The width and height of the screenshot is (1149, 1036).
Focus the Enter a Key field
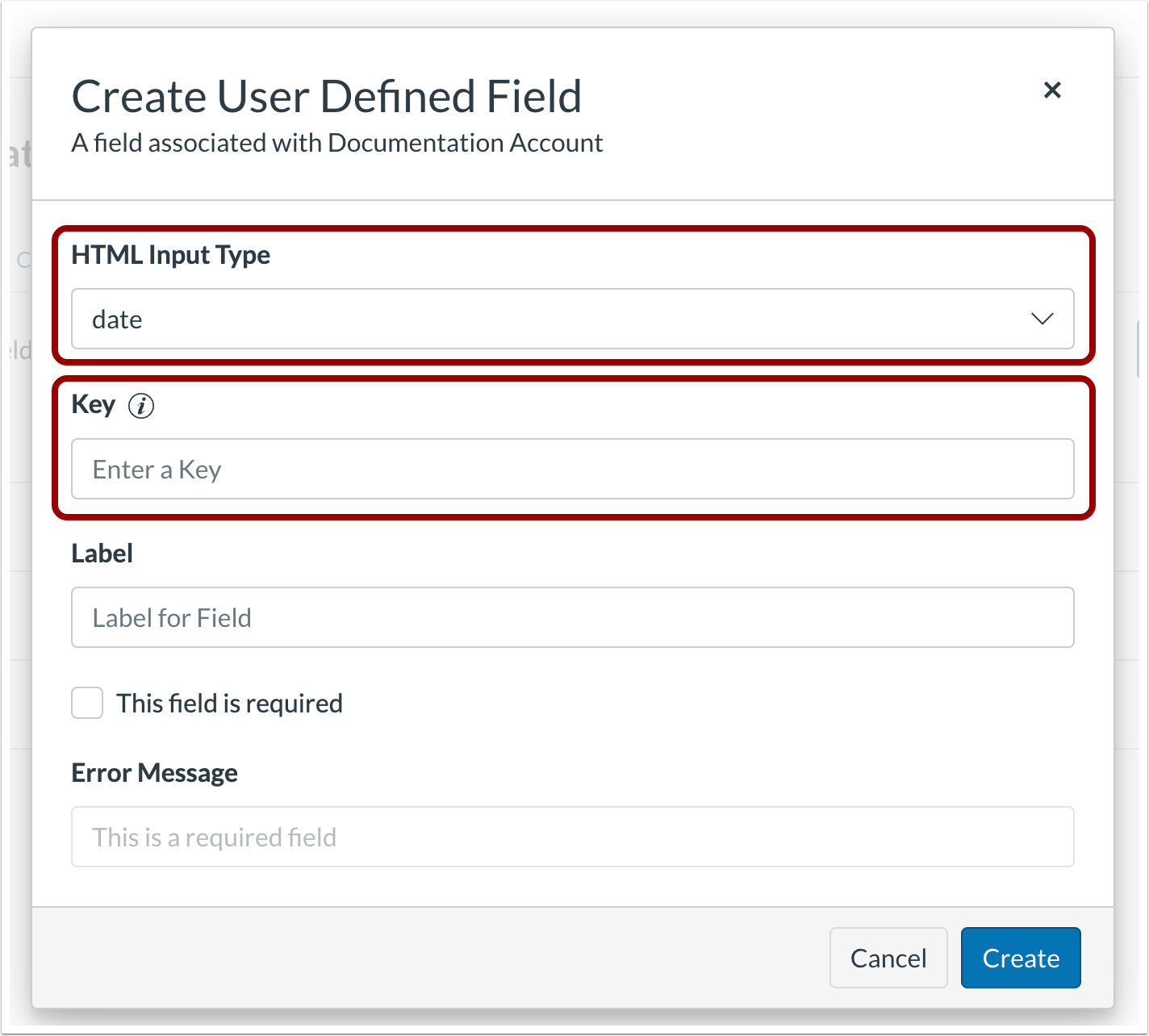tap(572, 469)
